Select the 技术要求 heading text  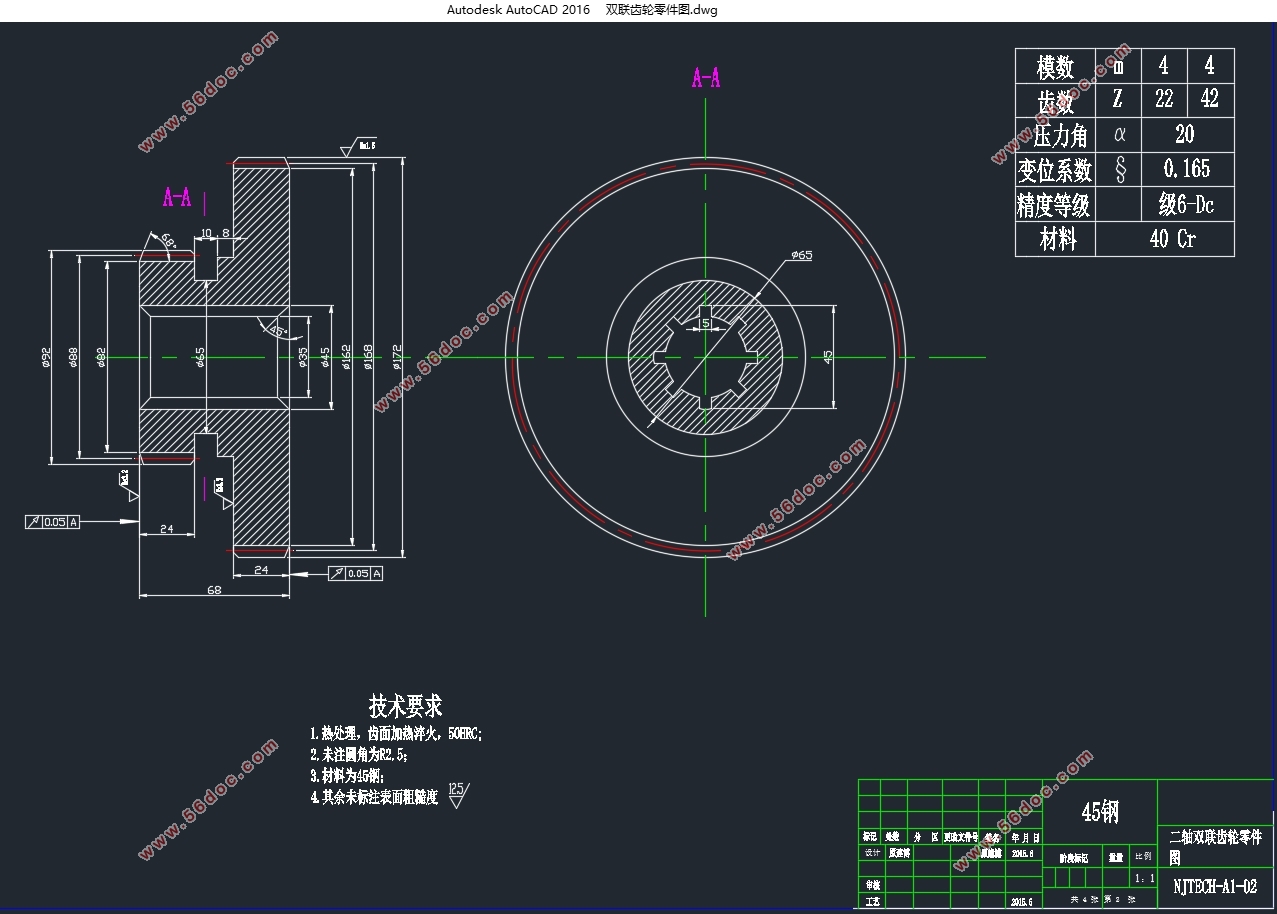(x=405, y=706)
